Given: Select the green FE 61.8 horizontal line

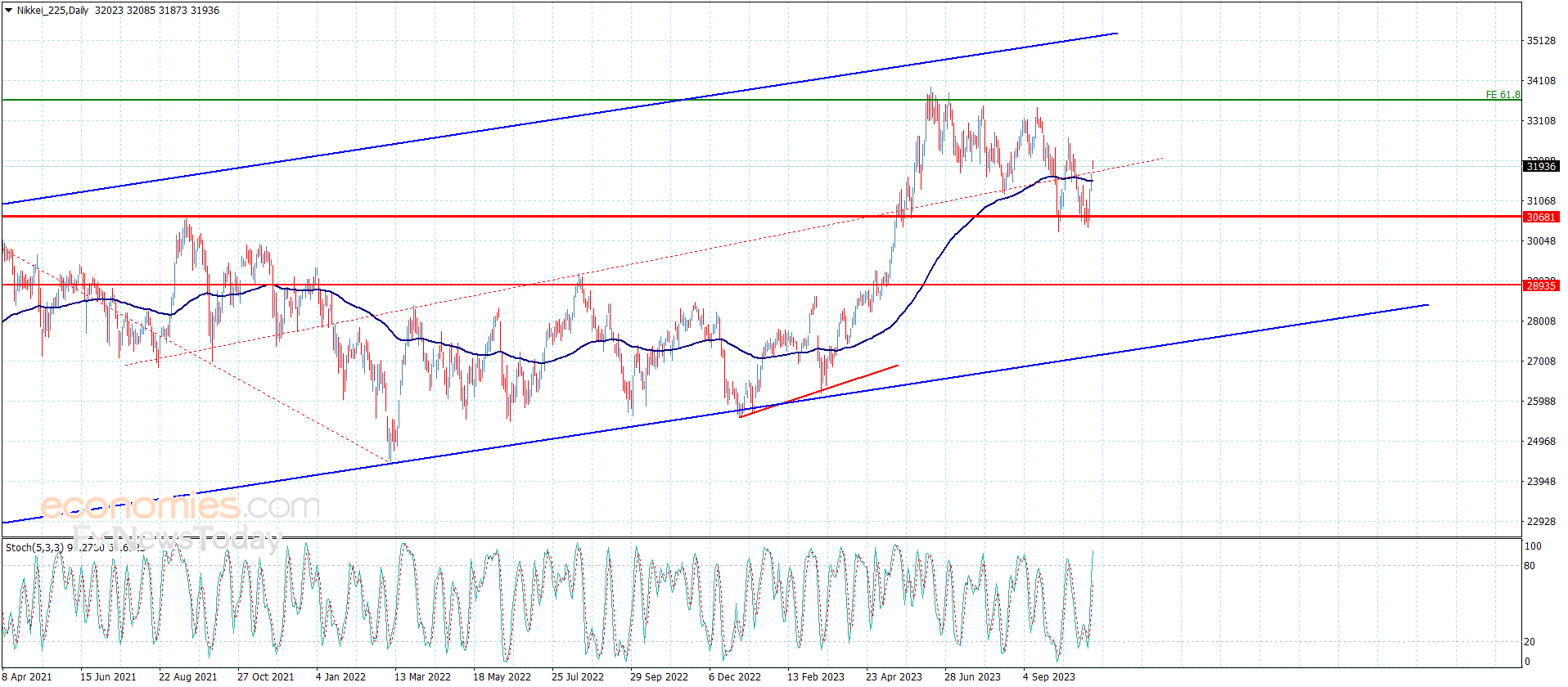Looking at the screenshot, I should 761,100.
